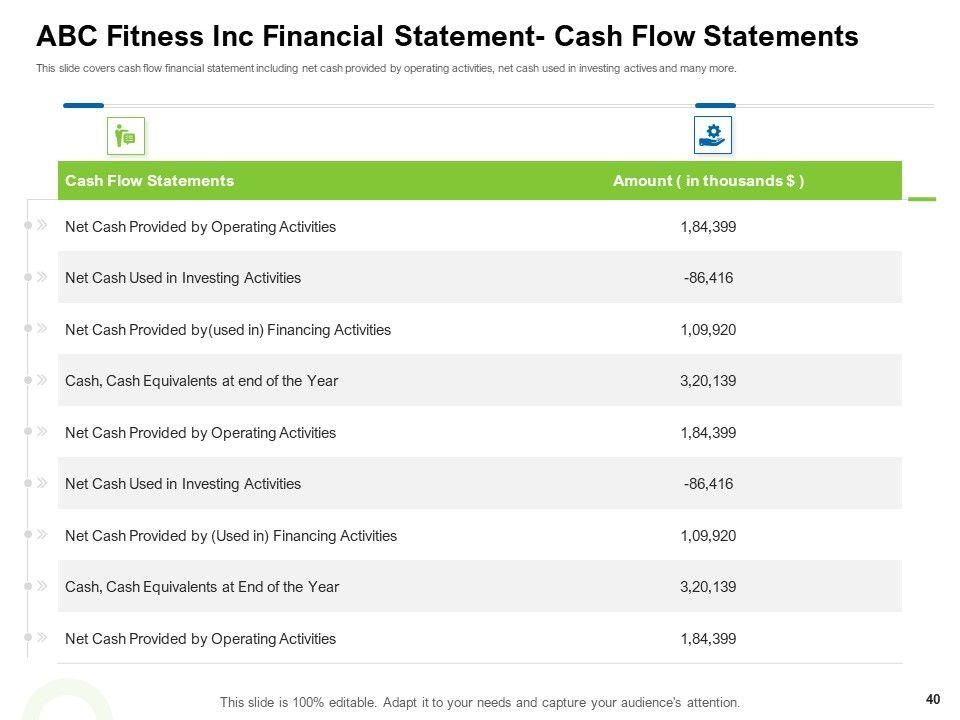960x720 pixels.
Task: Click the slide description text under the title
Action: coord(386,69)
